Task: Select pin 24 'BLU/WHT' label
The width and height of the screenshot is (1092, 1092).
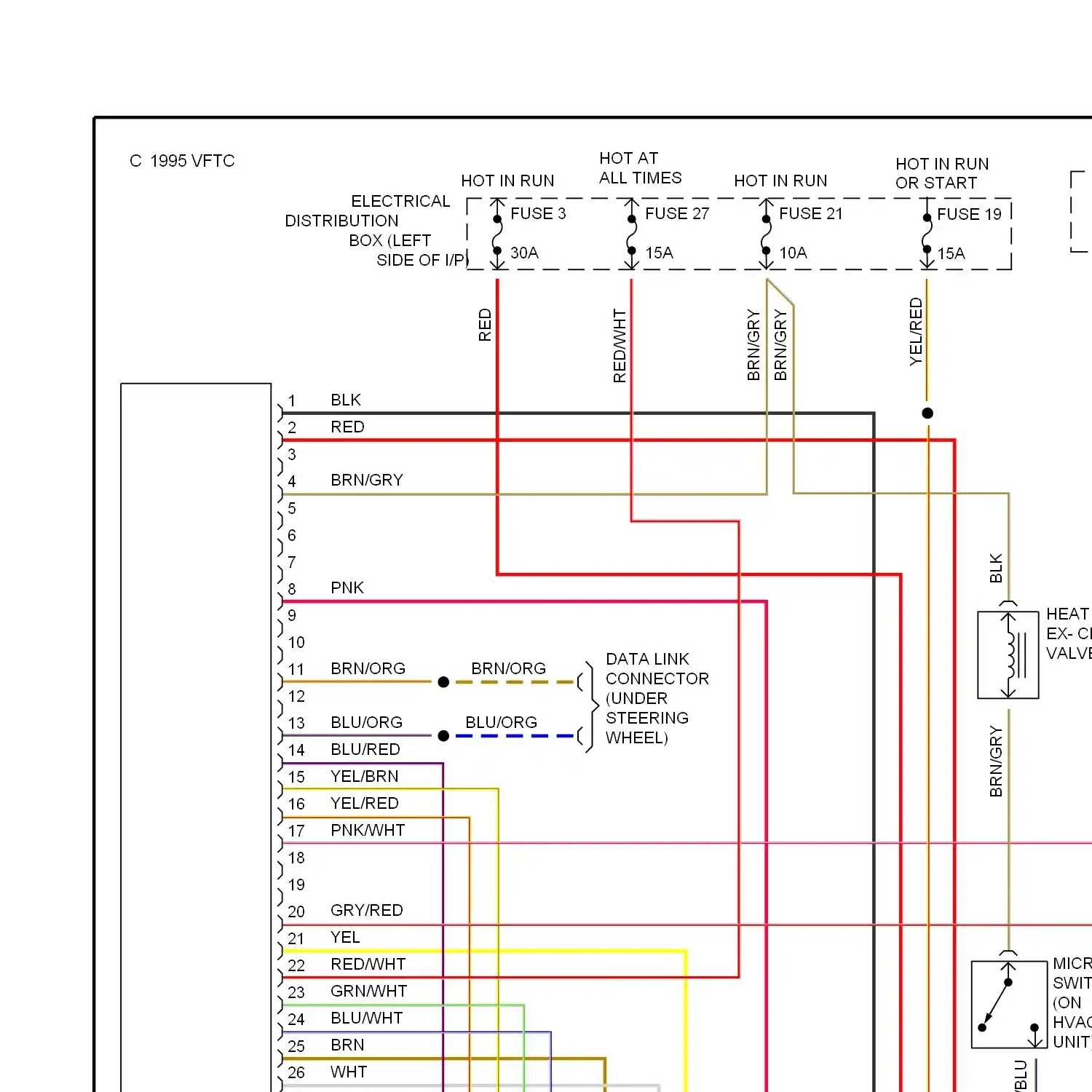Action: pyautogui.click(x=366, y=1018)
